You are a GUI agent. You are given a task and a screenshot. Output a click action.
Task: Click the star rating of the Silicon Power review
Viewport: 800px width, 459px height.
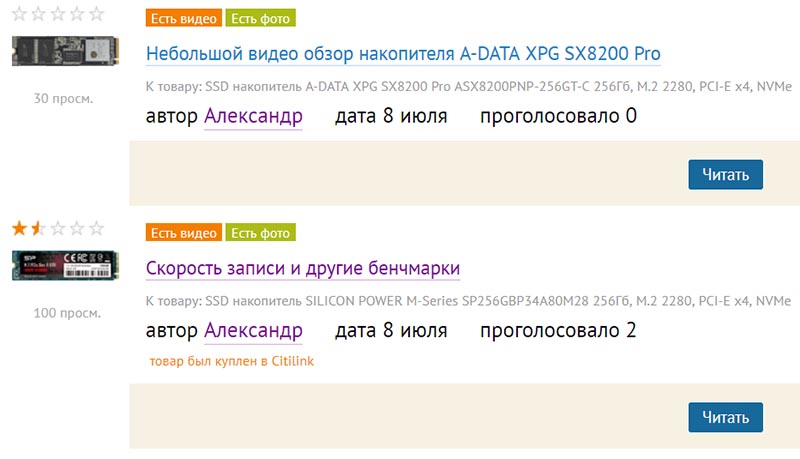point(58,228)
